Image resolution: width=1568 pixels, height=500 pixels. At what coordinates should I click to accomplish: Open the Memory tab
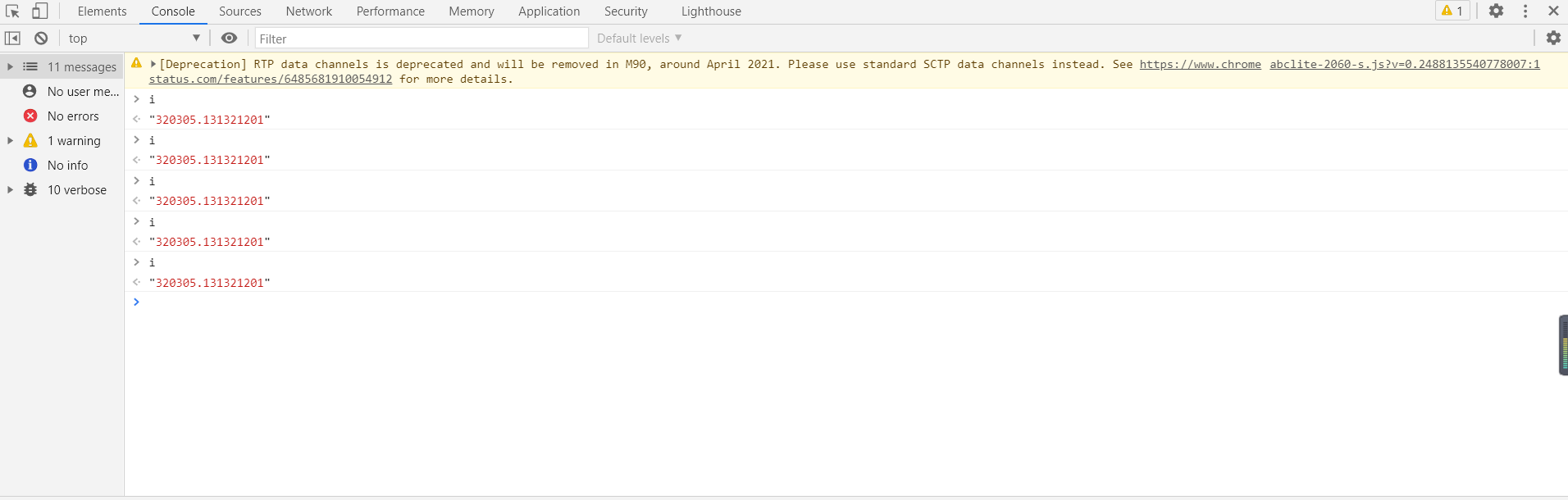472,11
